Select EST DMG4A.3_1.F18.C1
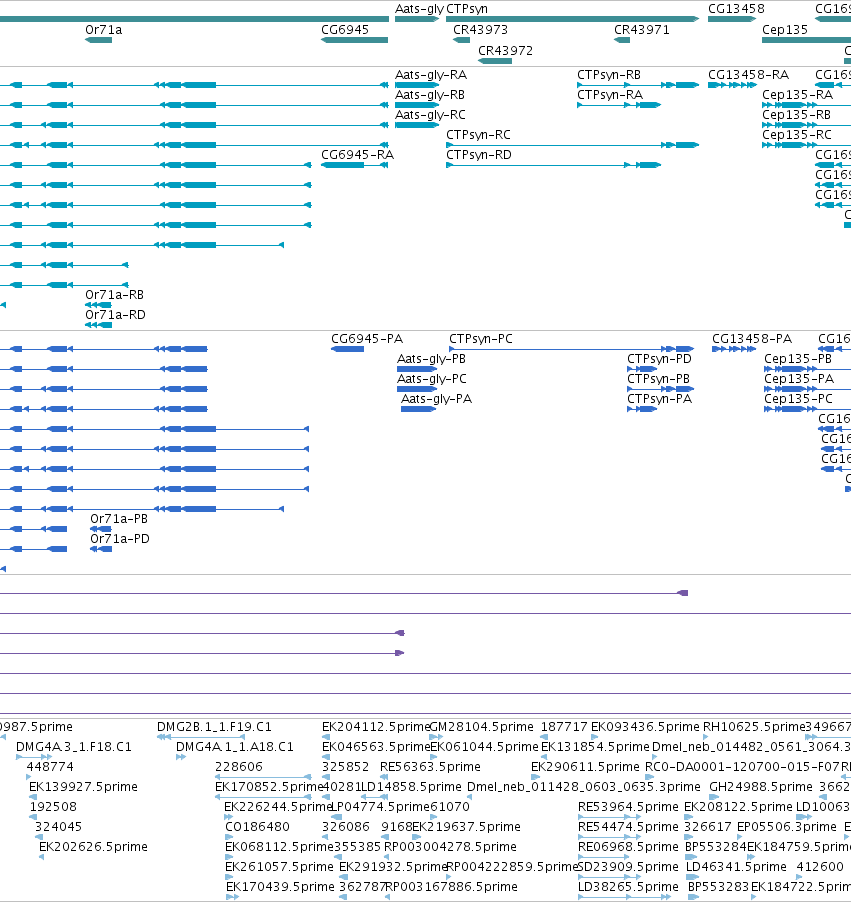Screen dimensions: 851x902 pyautogui.click(x=74, y=747)
